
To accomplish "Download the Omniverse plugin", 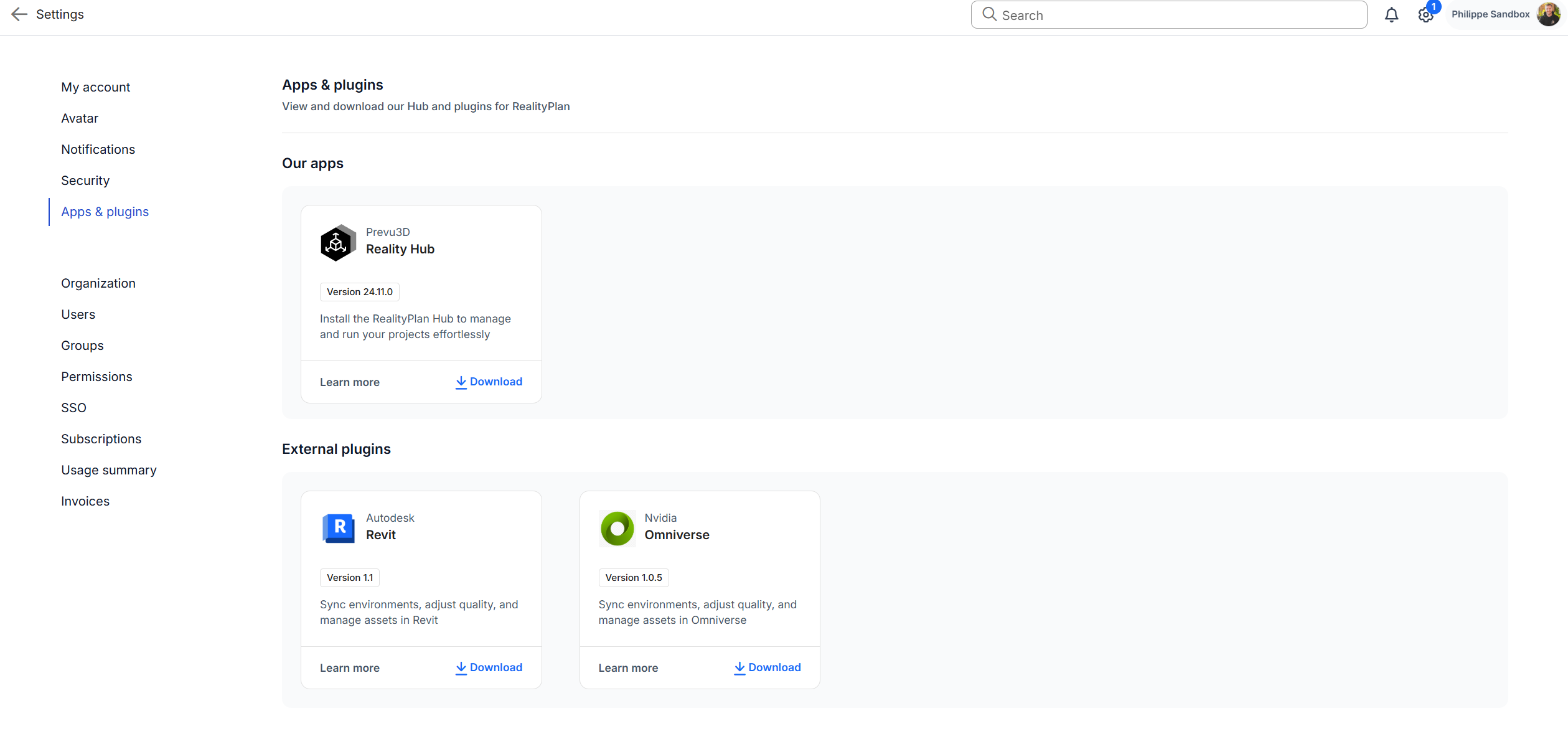I will pos(767,667).
